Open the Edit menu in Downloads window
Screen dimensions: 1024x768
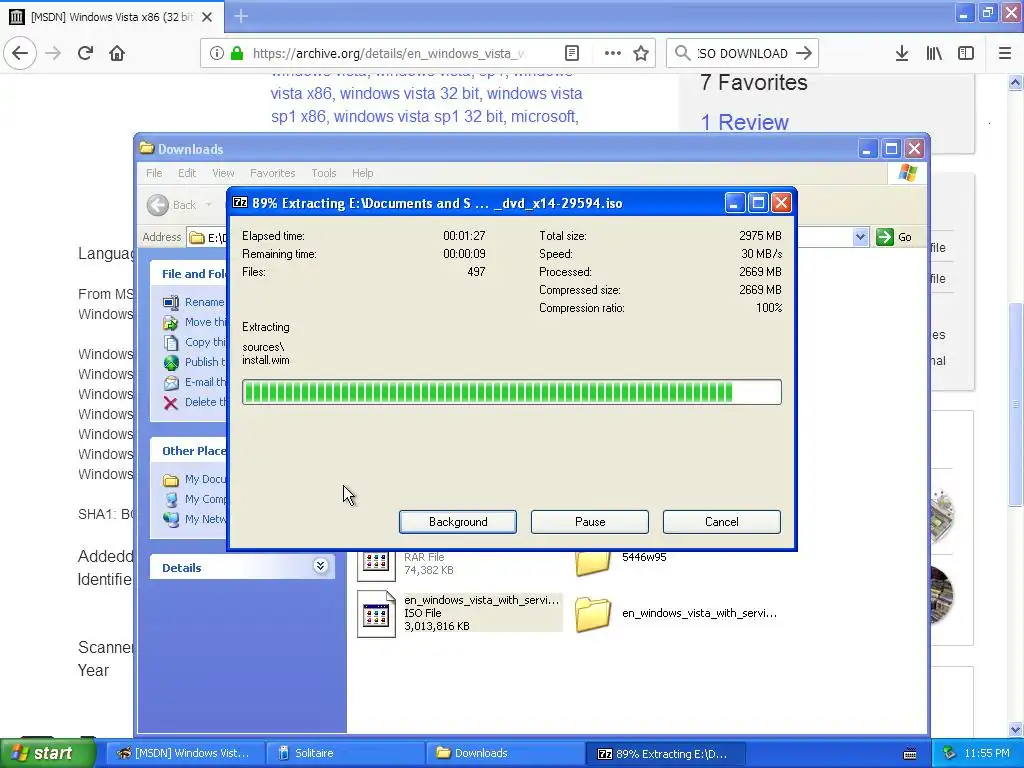(x=187, y=173)
